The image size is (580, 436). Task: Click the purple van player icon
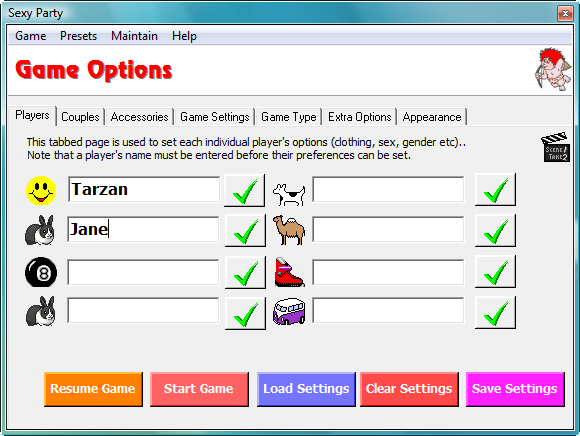coord(289,311)
